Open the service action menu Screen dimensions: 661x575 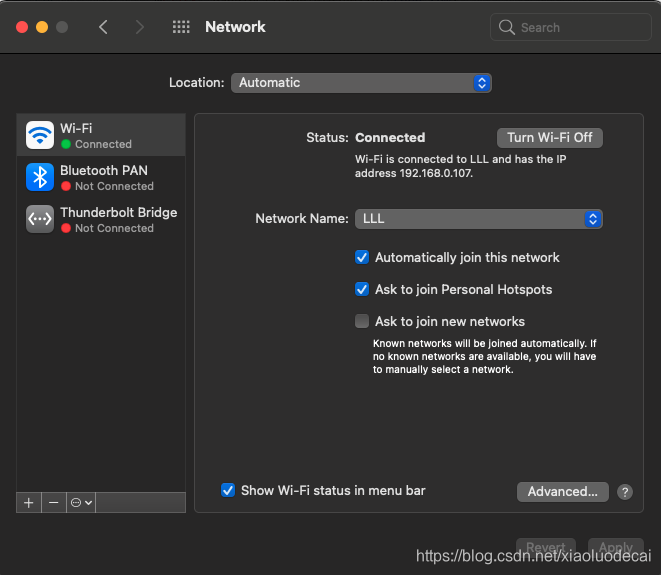coord(81,502)
